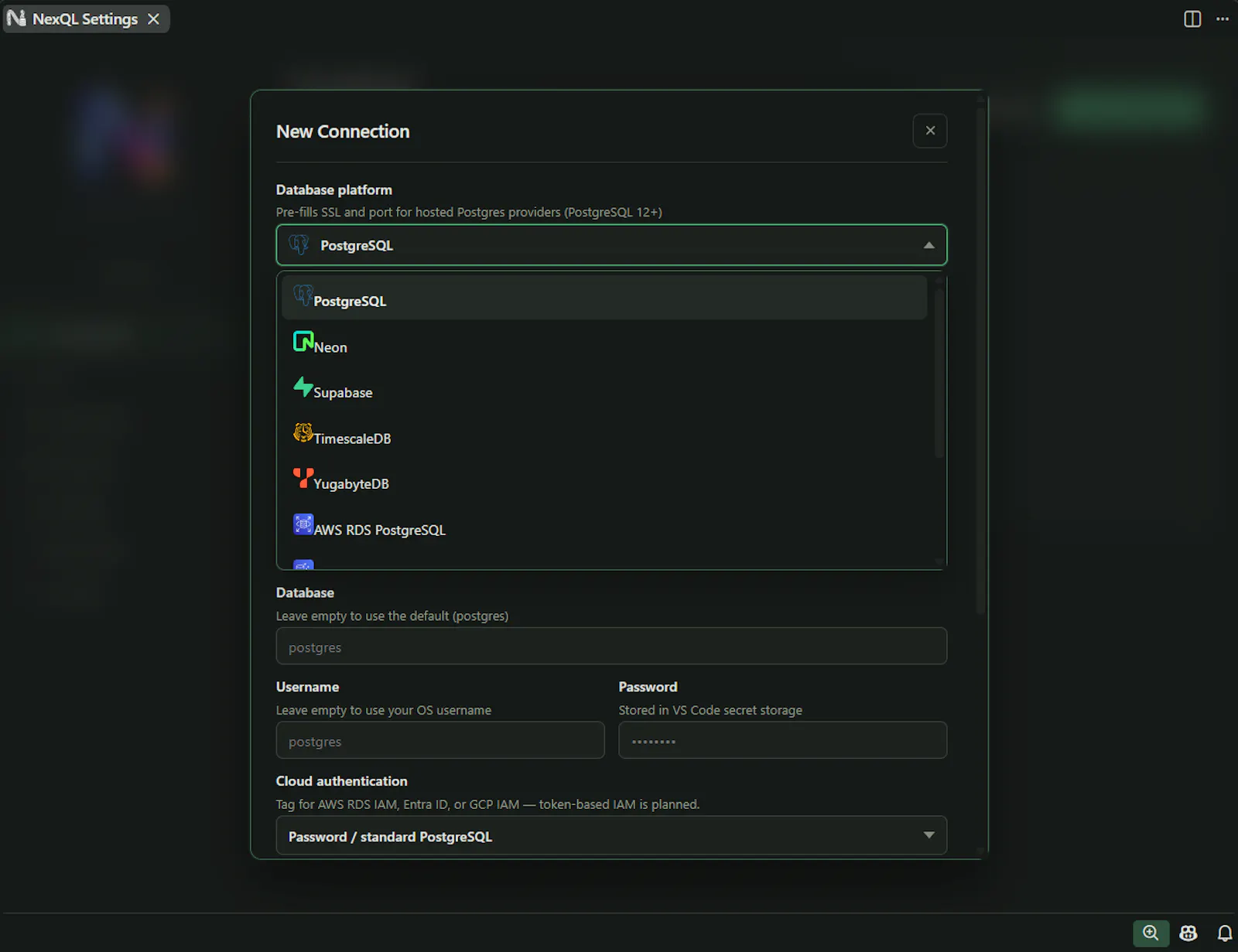The height and width of the screenshot is (952, 1238).
Task: Focus the Username input field
Action: (x=440, y=740)
